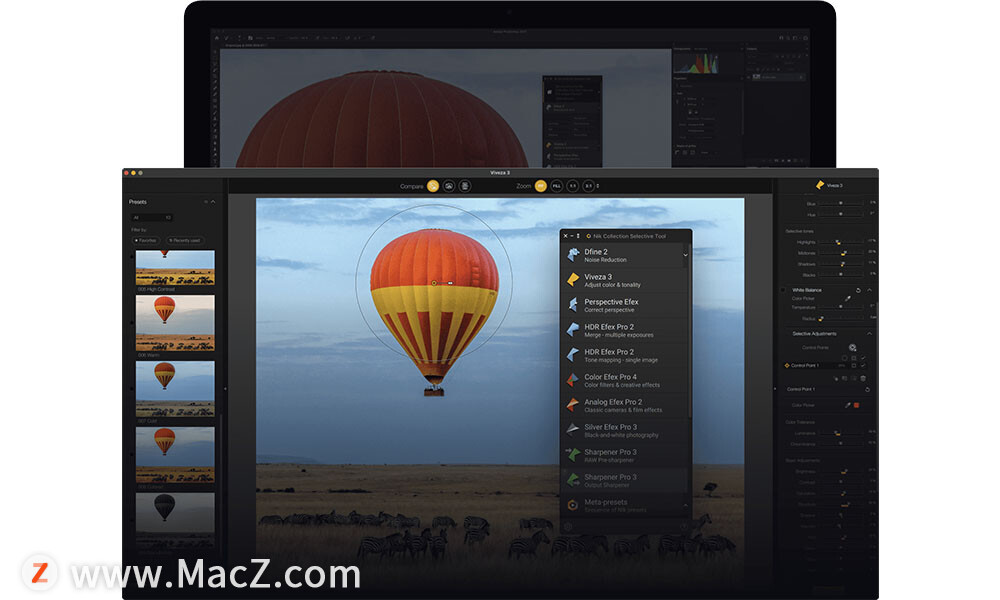This screenshot has width=1000, height=600.
Task: Switch to split preview compare mode
Action: (x=449, y=186)
